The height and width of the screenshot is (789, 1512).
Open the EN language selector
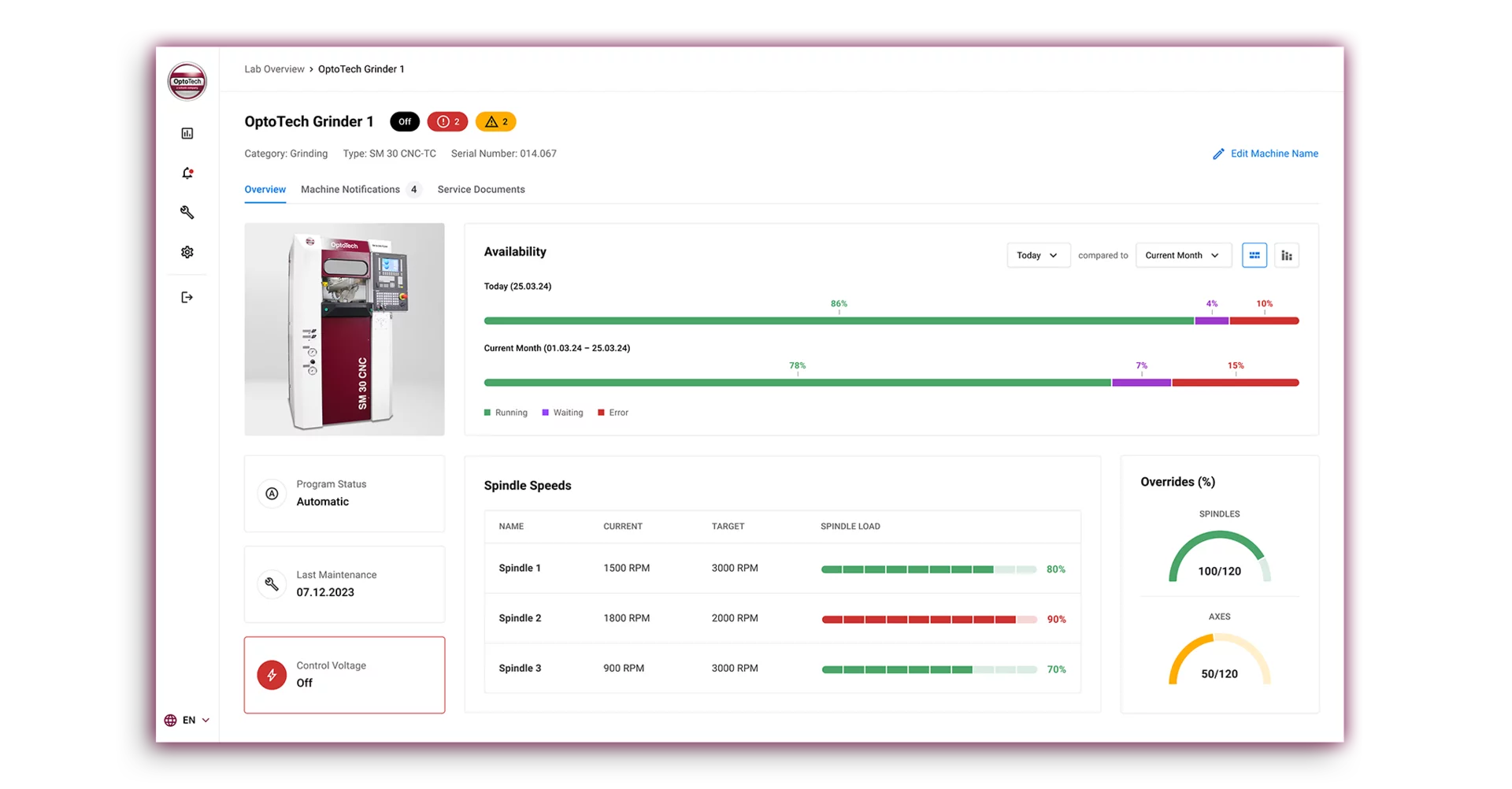coord(187,720)
